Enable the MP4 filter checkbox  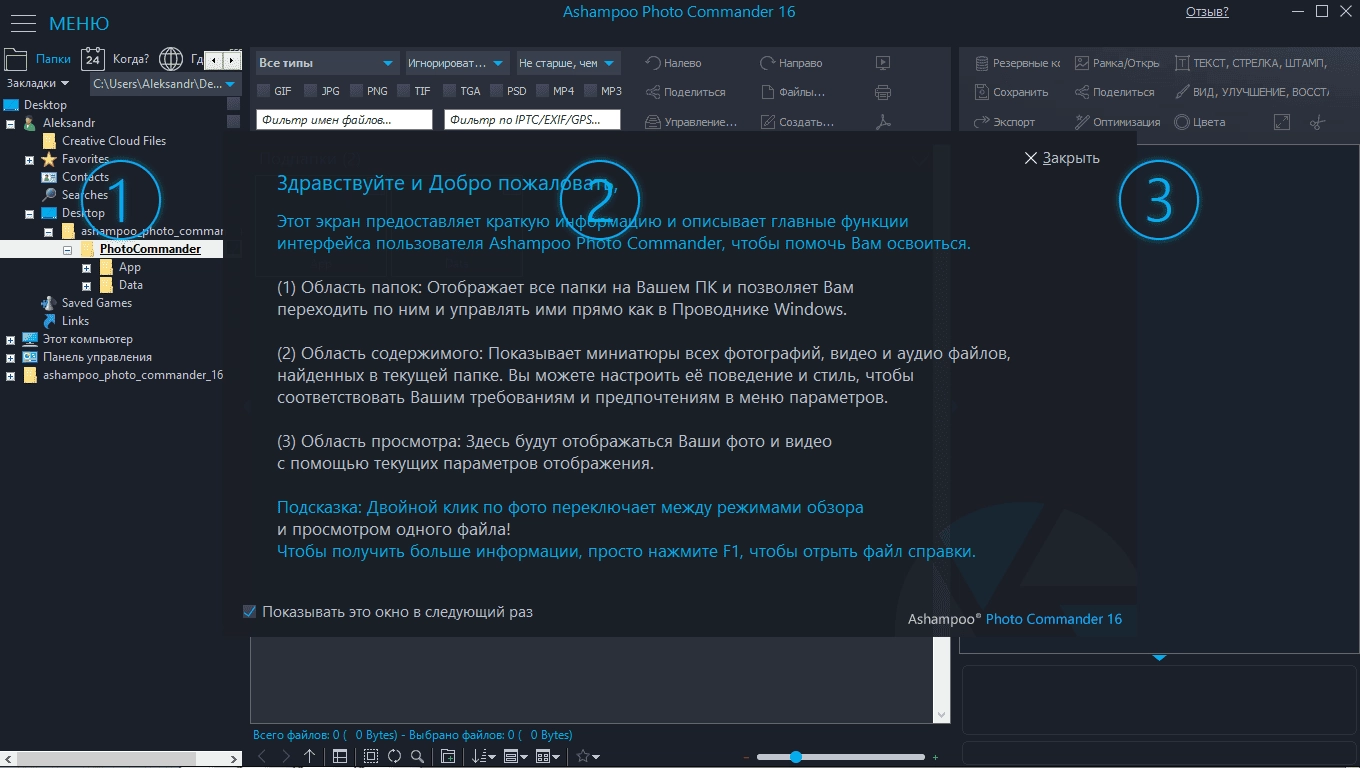[543, 91]
